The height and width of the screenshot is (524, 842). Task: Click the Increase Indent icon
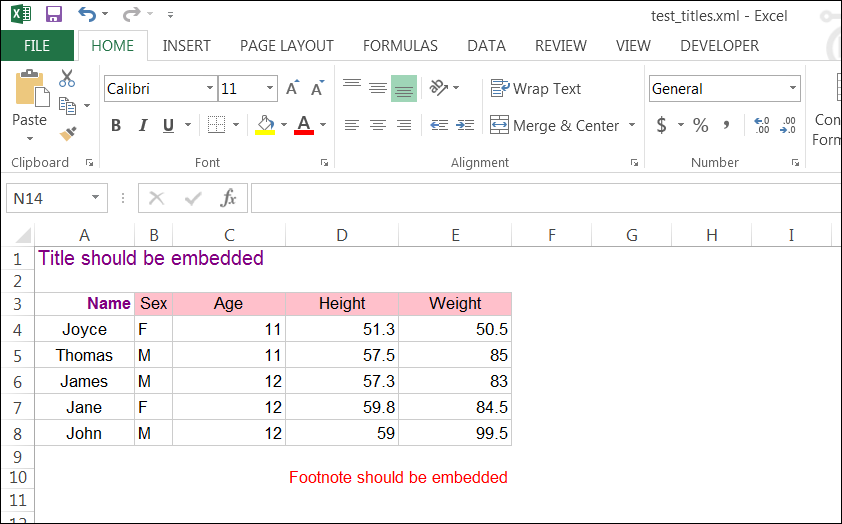click(464, 125)
